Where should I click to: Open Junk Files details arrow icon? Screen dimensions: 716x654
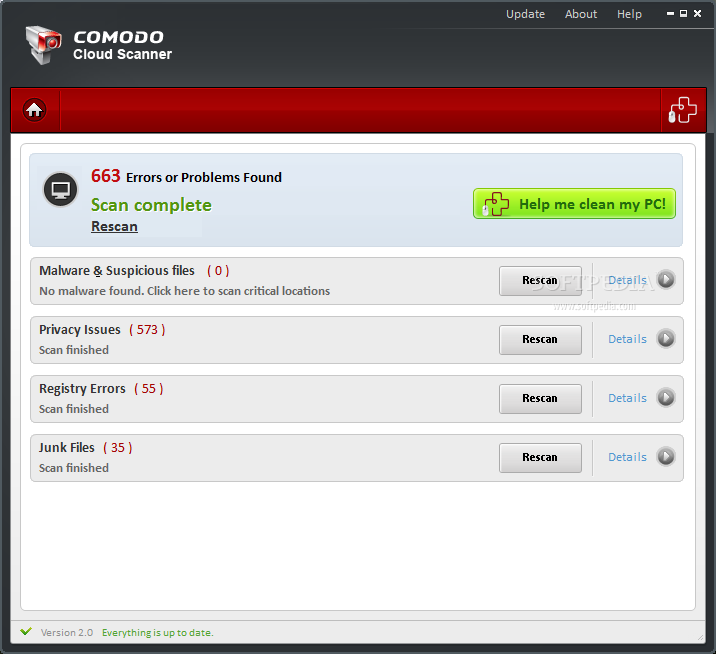(666, 456)
